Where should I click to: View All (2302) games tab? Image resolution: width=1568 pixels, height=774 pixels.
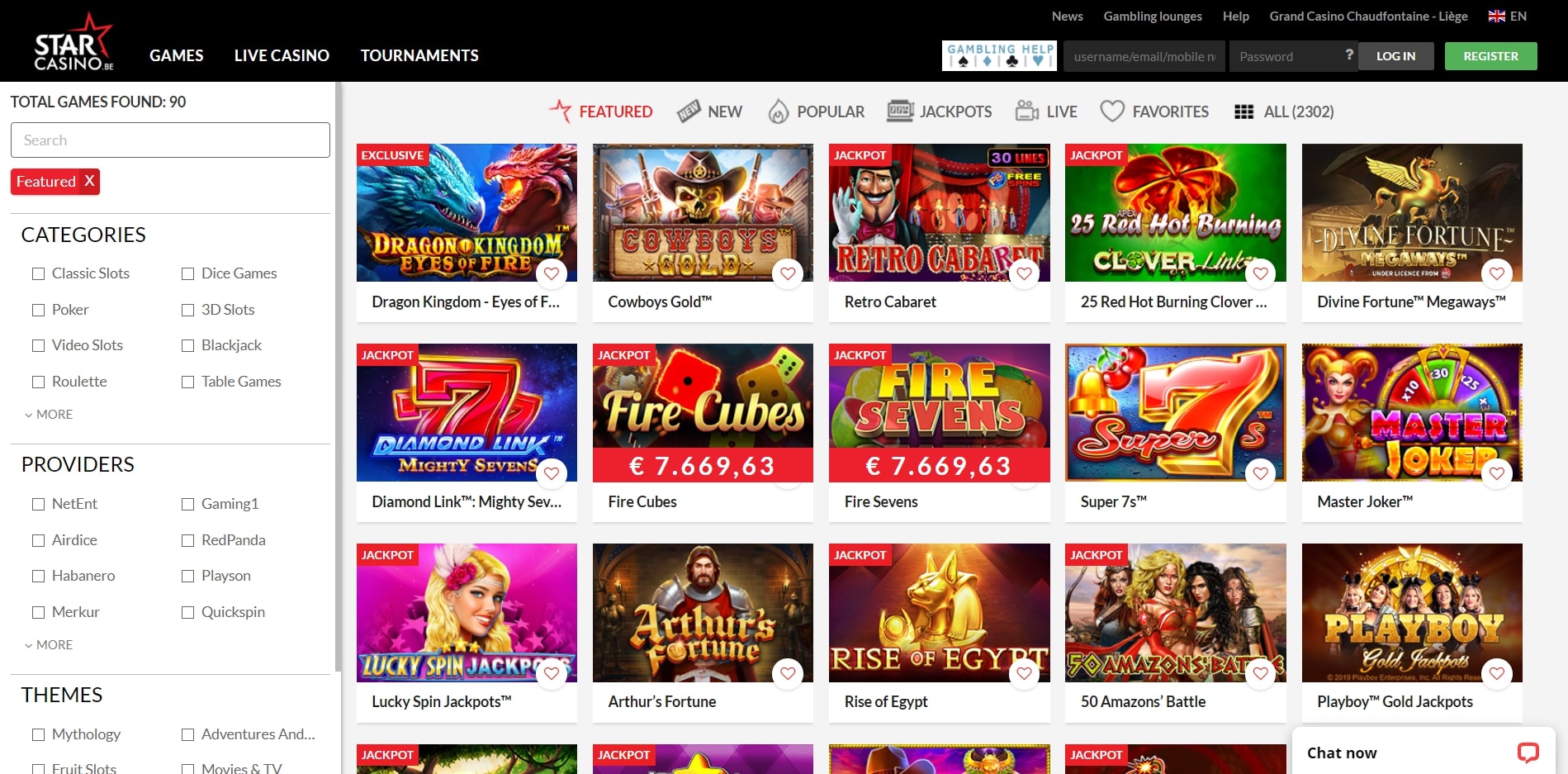coord(1284,112)
